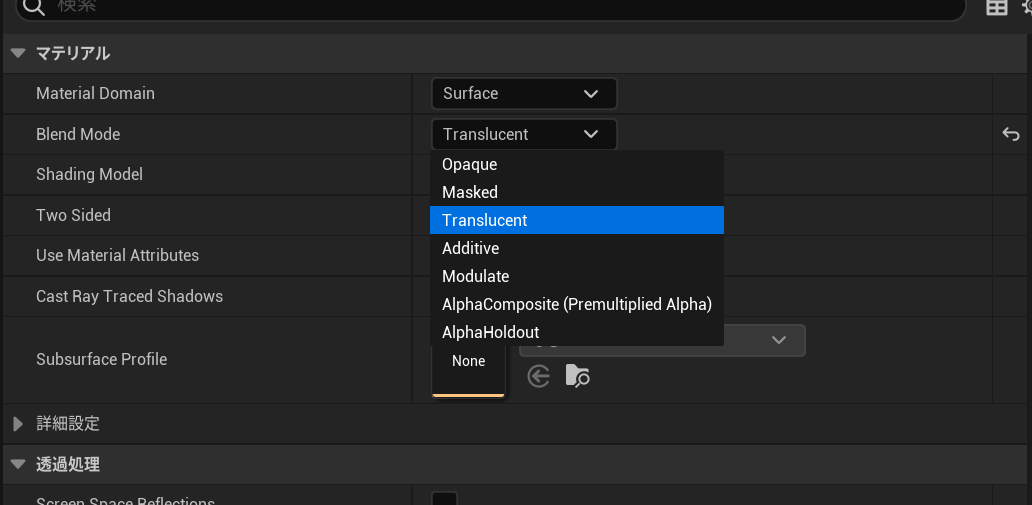Browse to Subsurface Profile in Content Browser
Viewport: 1032px width, 505px height.
click(577, 376)
